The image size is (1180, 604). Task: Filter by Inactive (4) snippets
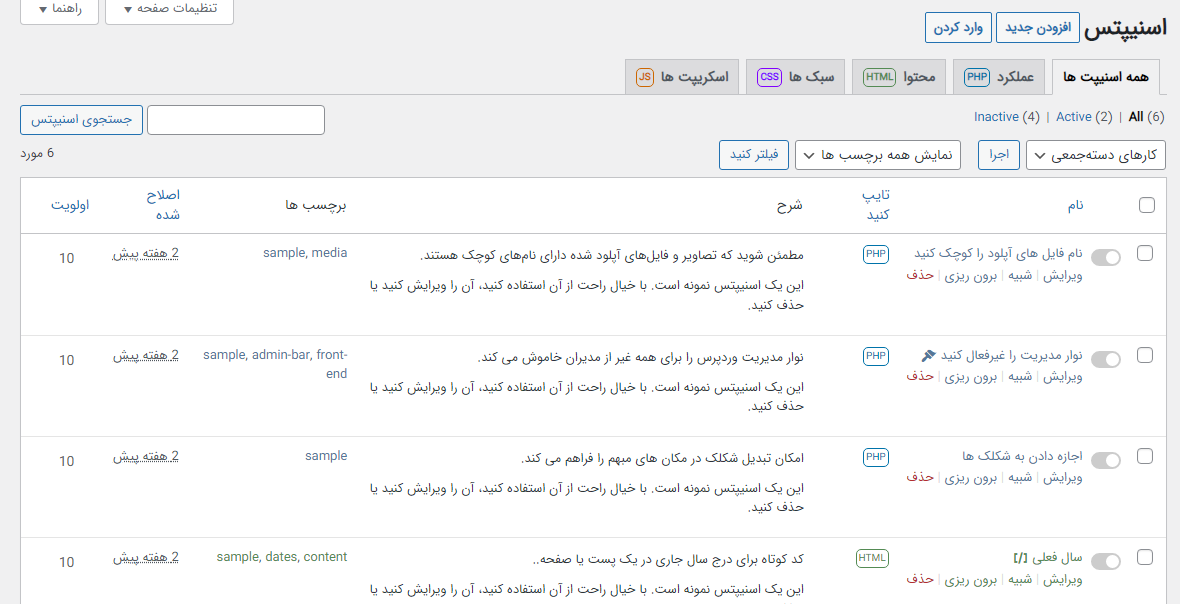(1007, 117)
